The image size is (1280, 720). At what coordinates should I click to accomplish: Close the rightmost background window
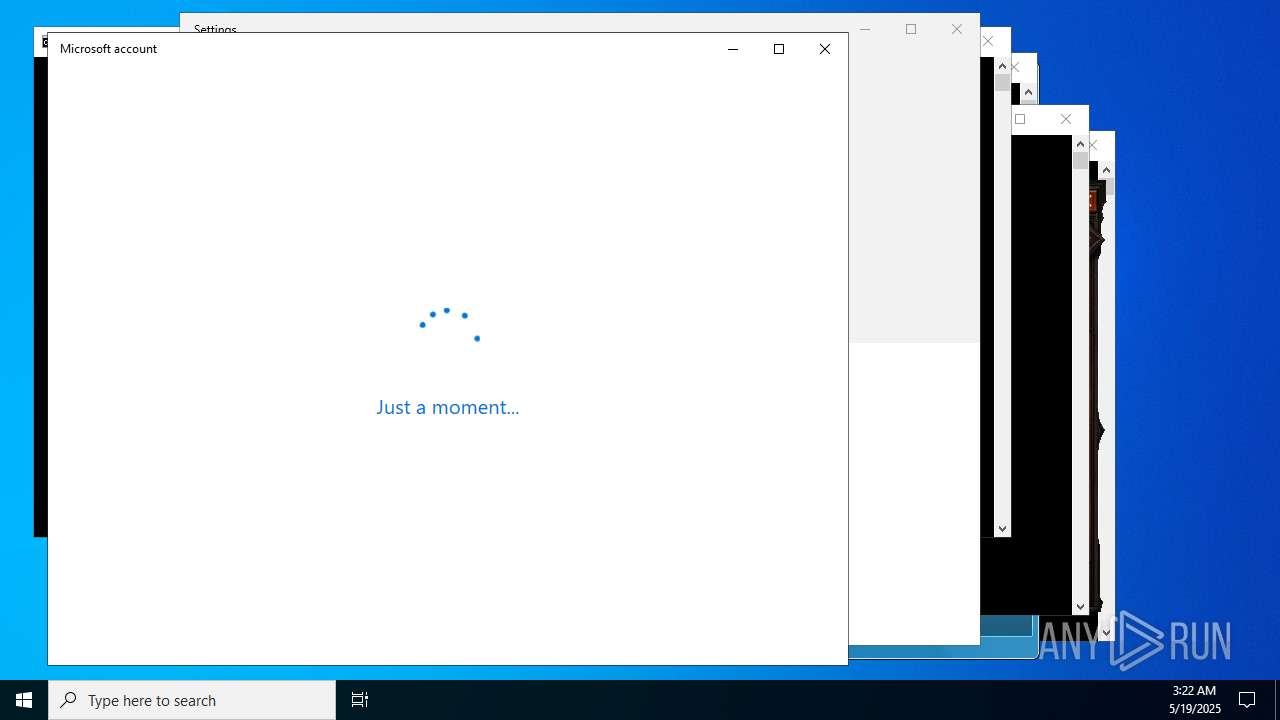point(1093,145)
